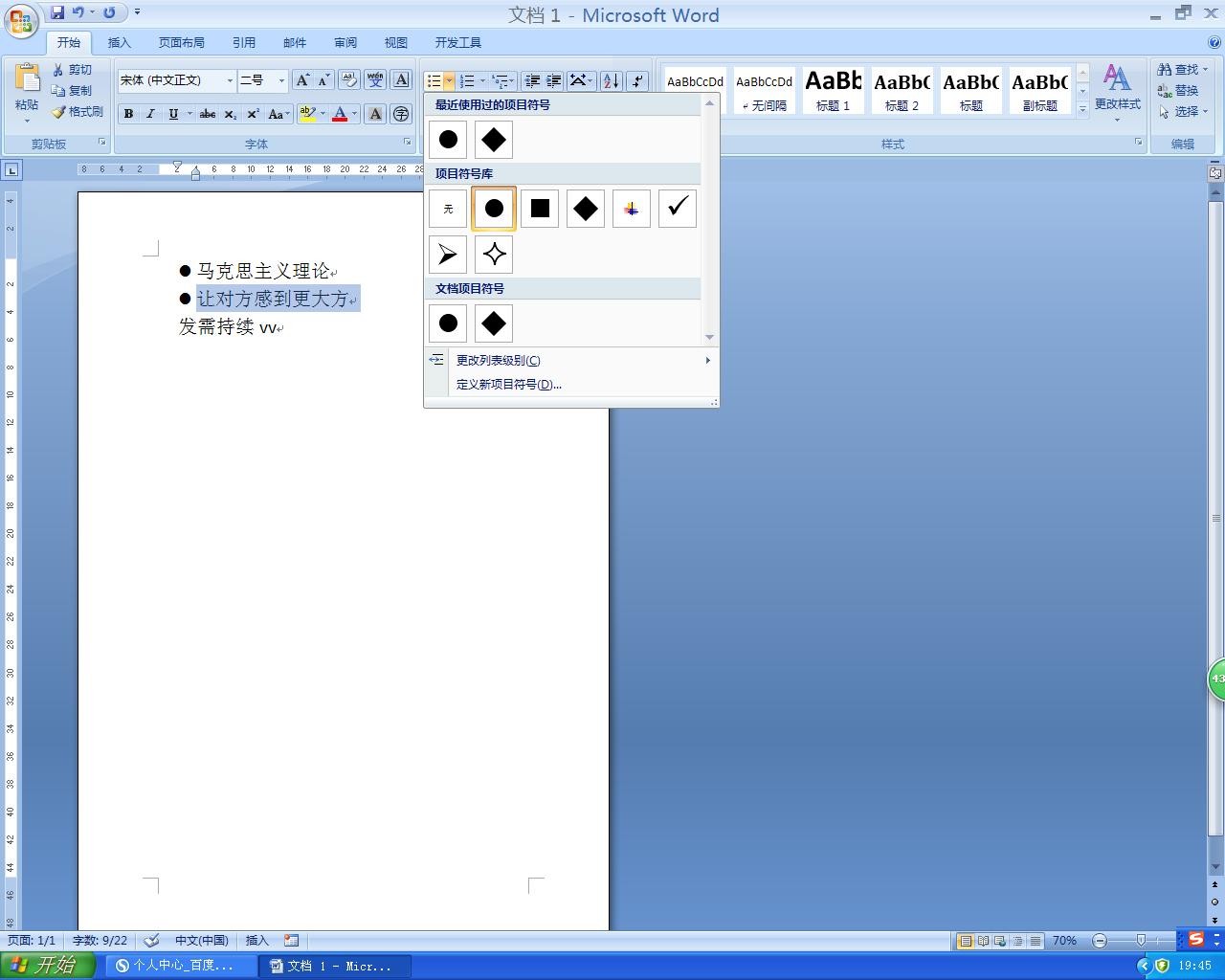Image resolution: width=1225 pixels, height=980 pixels.
Task: Switch to the 开发工具 tab
Action: coord(458,42)
